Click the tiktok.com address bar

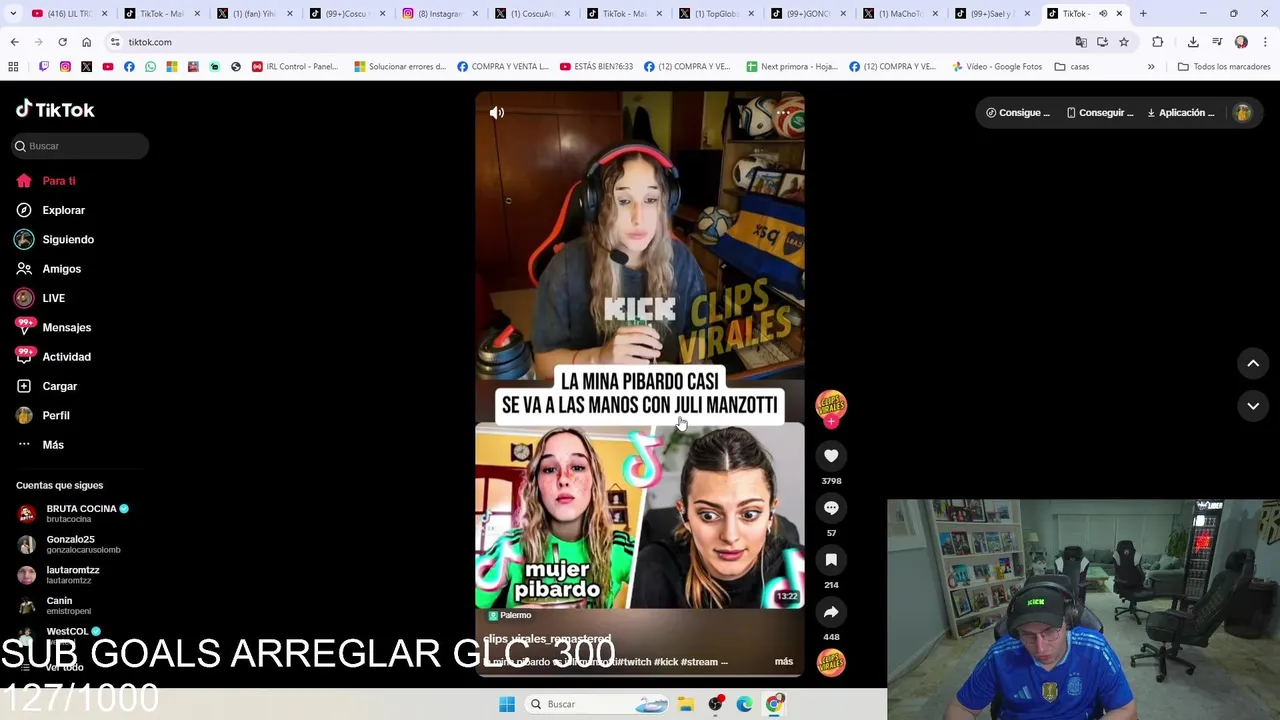pos(590,42)
